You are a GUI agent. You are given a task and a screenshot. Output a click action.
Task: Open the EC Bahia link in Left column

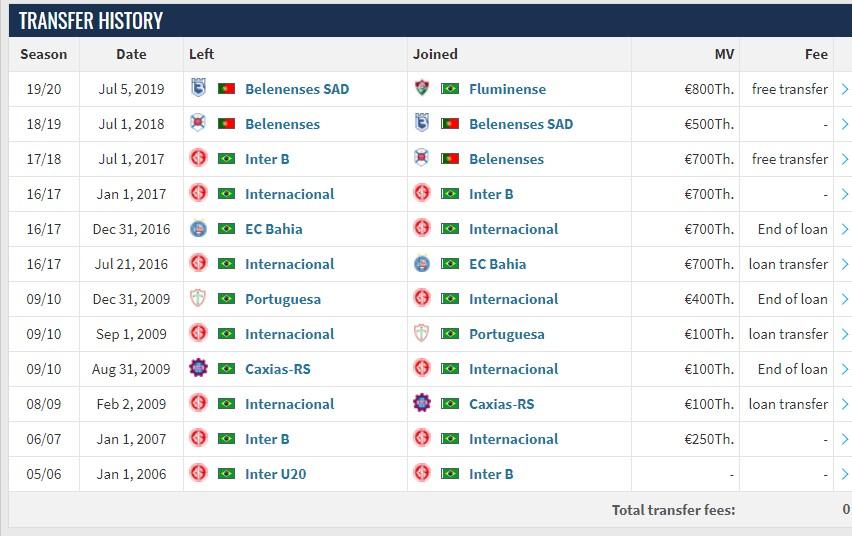(273, 229)
